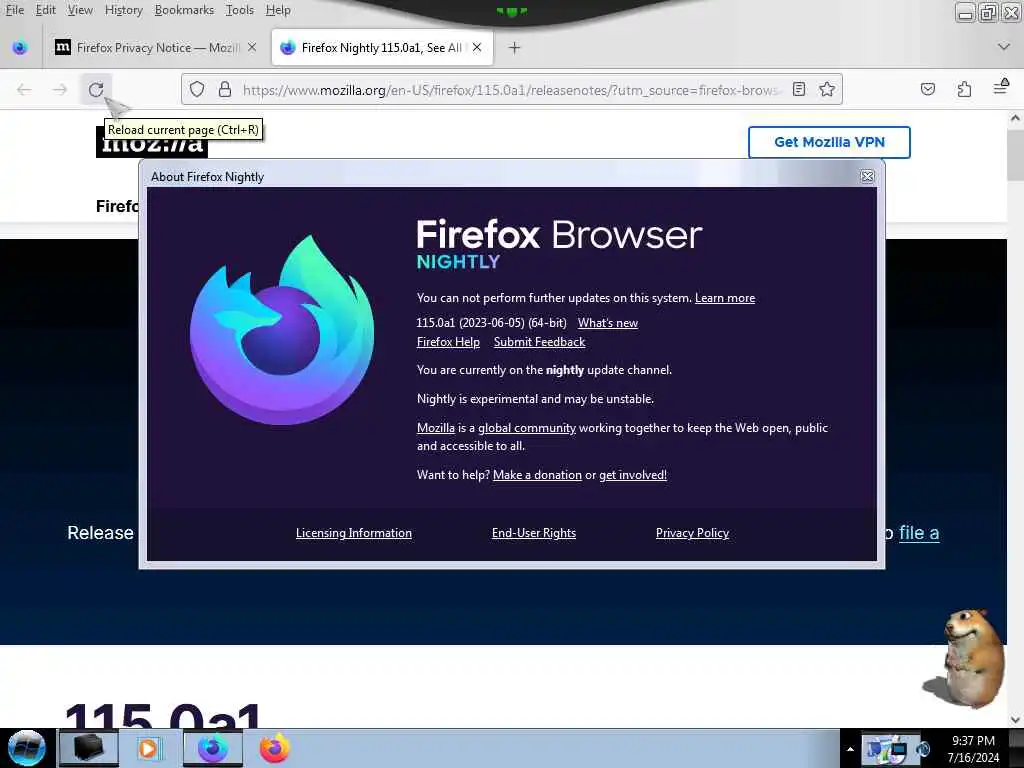This screenshot has width=1024, height=768.
Task: Open a new tab with plus button
Action: point(515,48)
